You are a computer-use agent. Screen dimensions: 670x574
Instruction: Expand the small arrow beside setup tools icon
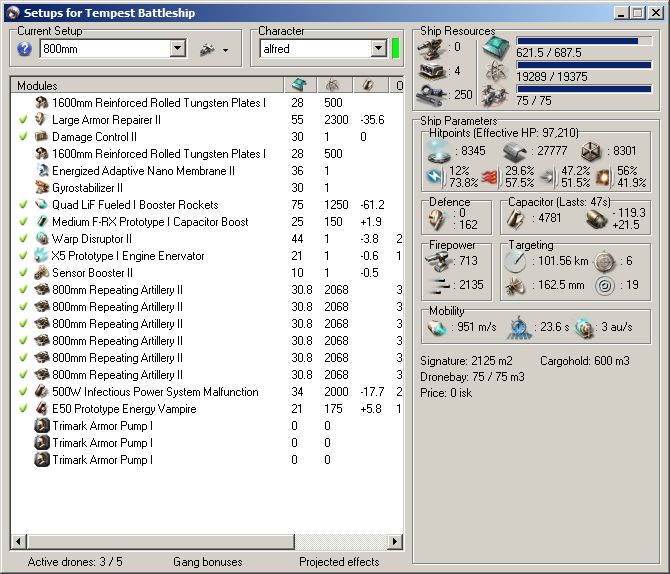(225, 50)
